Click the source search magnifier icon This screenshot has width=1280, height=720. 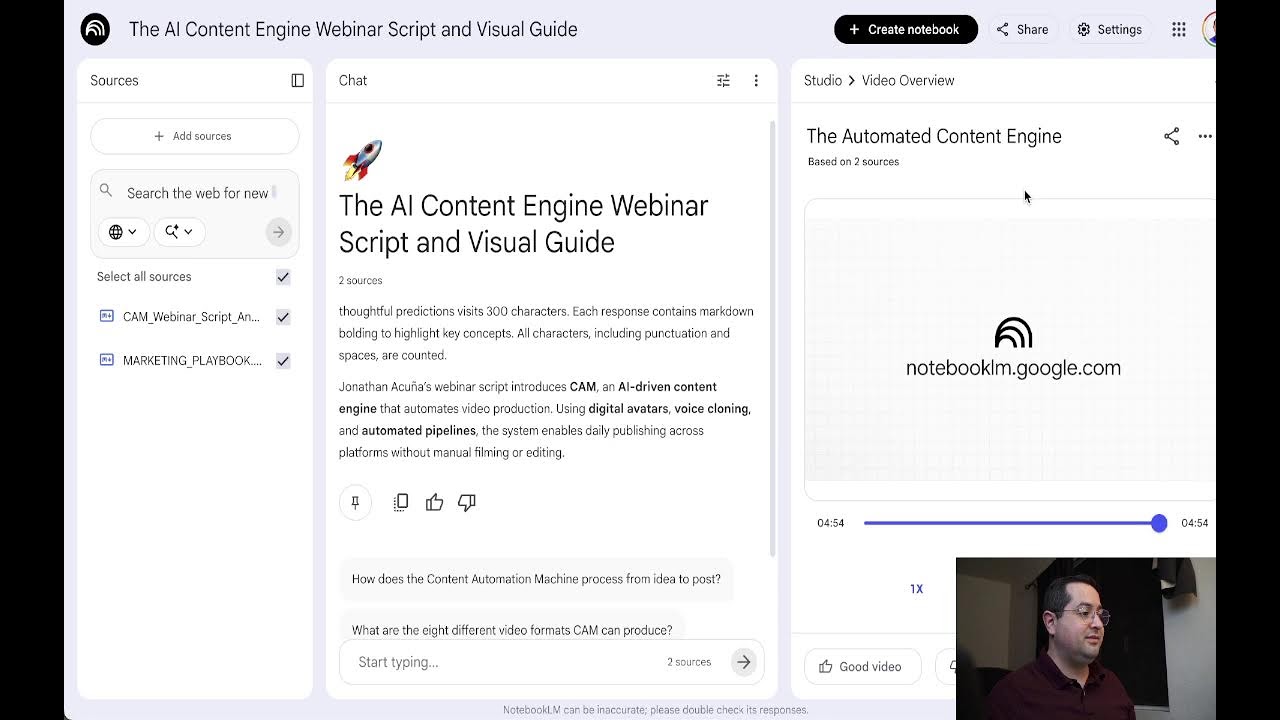106,191
